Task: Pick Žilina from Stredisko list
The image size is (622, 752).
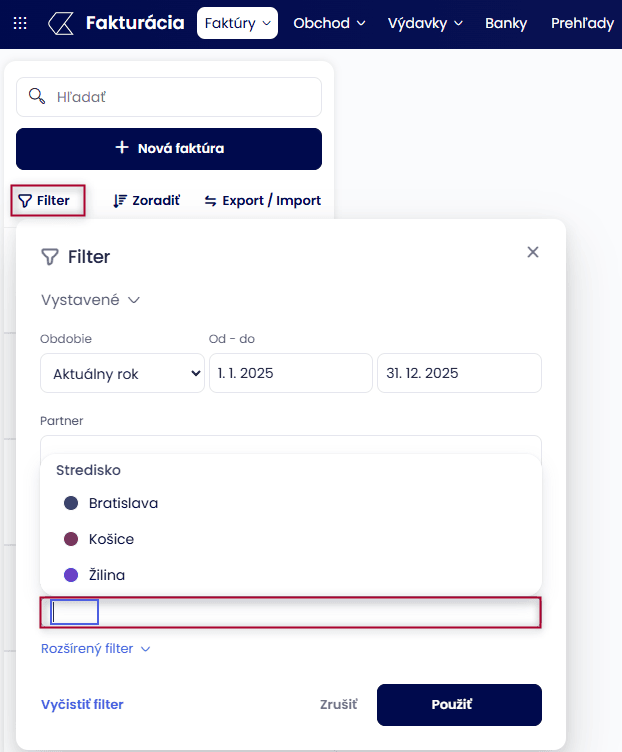Action: click(106, 575)
